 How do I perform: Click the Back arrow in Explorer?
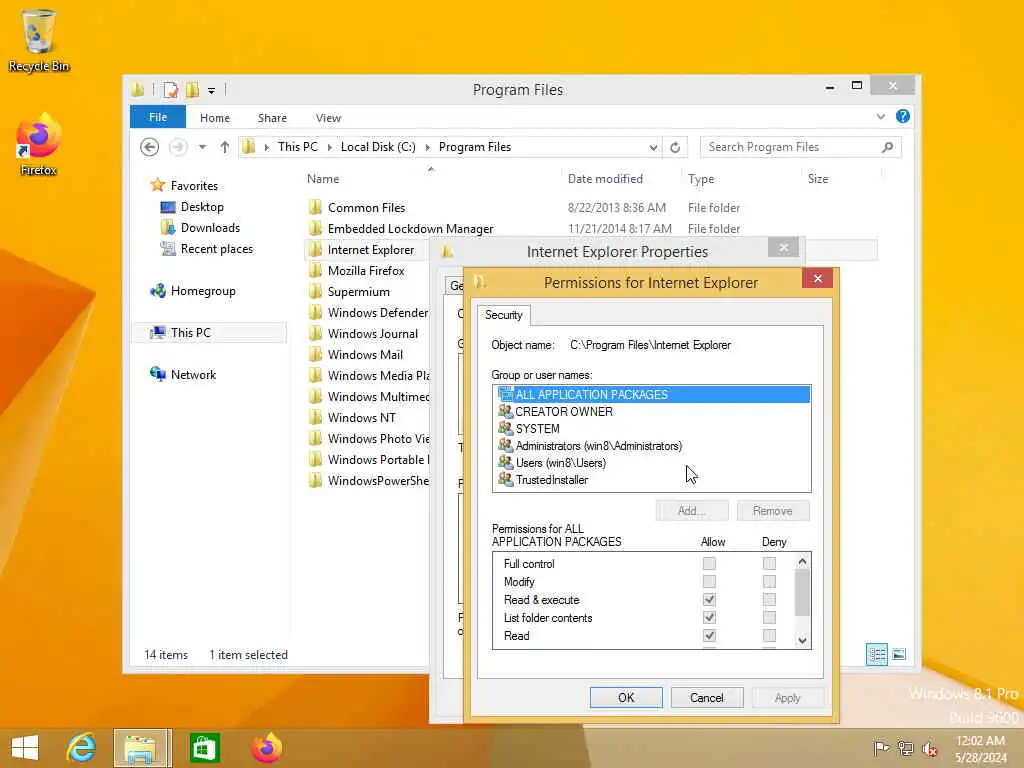tap(150, 147)
